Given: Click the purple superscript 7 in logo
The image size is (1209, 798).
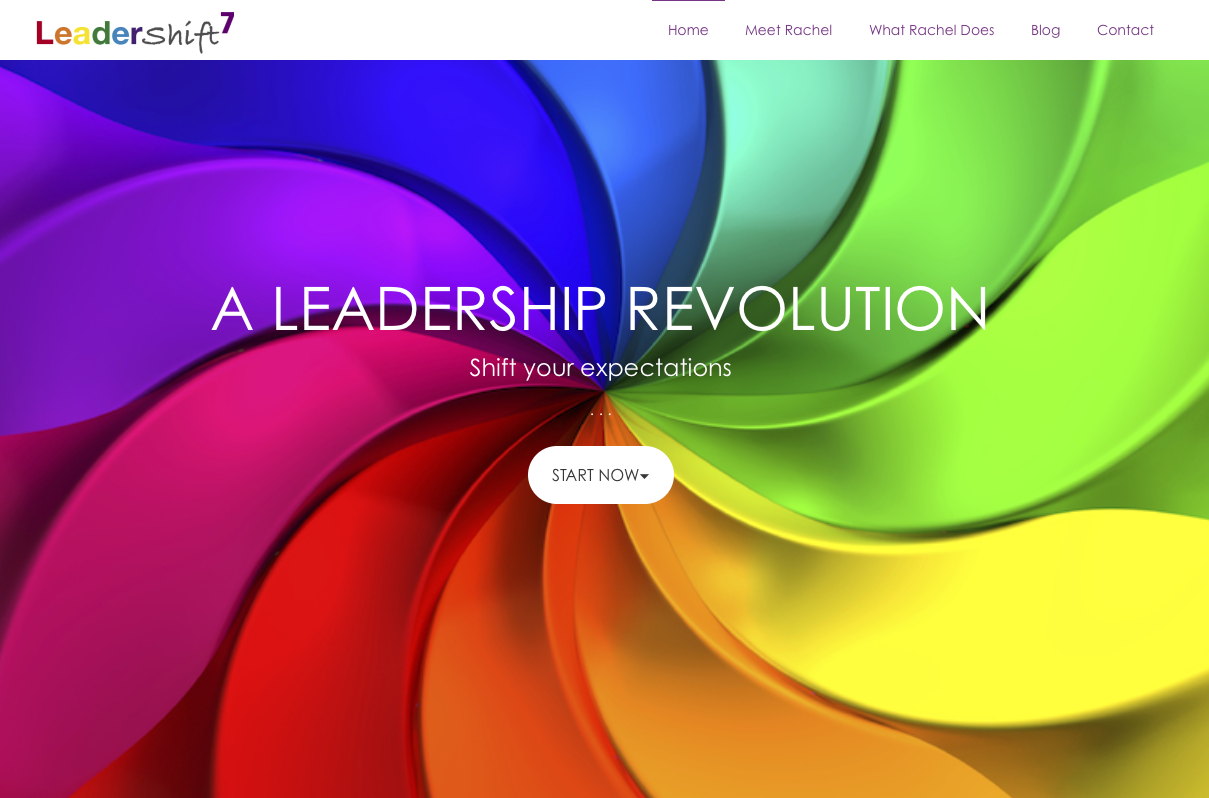Looking at the screenshot, I should pyautogui.click(x=227, y=23).
